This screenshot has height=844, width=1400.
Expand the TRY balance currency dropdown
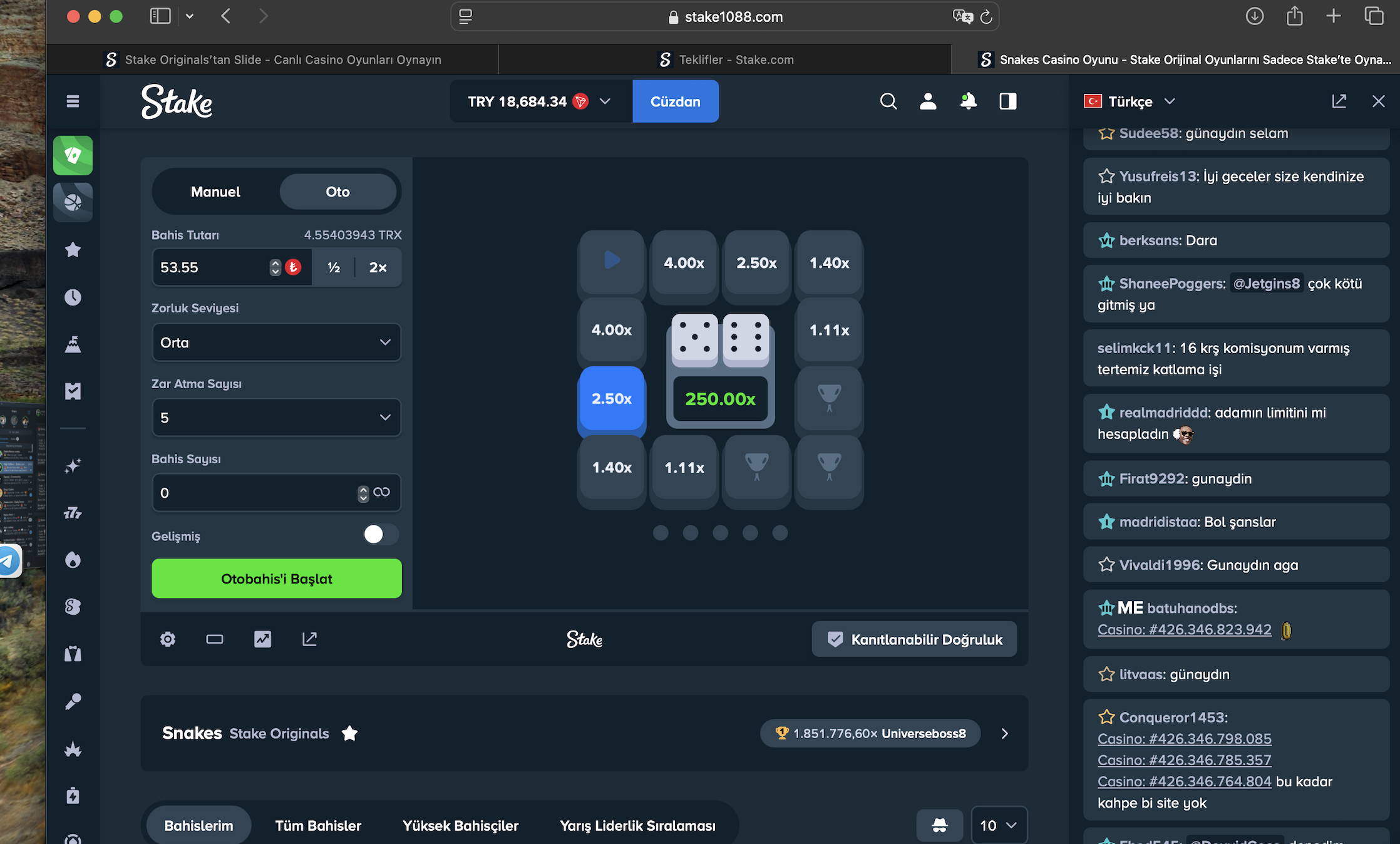[x=605, y=101]
